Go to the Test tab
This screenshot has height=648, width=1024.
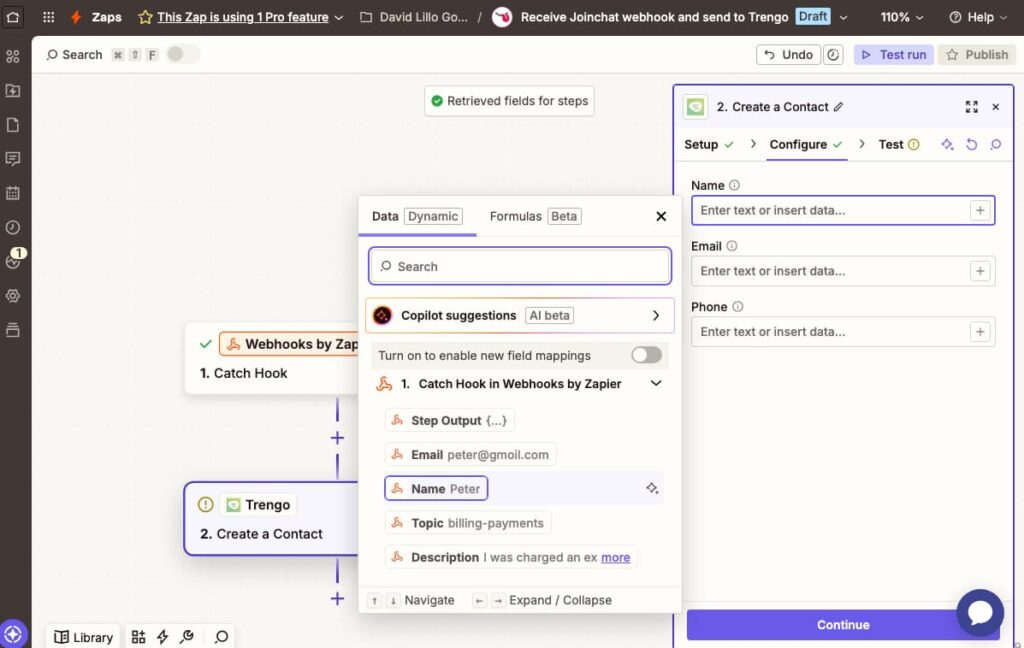(899, 144)
